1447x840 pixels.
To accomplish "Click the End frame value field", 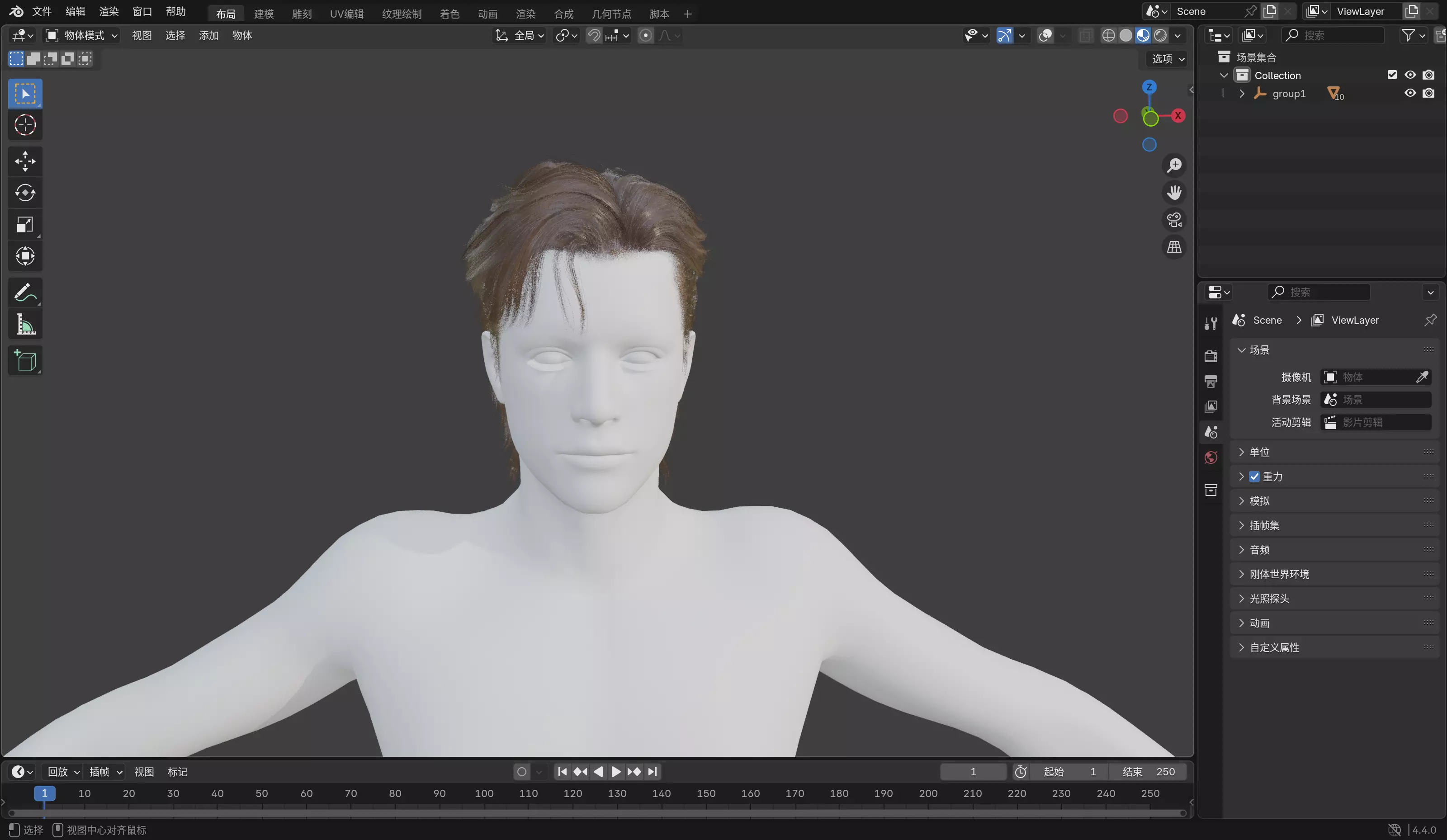I will tap(1148, 772).
